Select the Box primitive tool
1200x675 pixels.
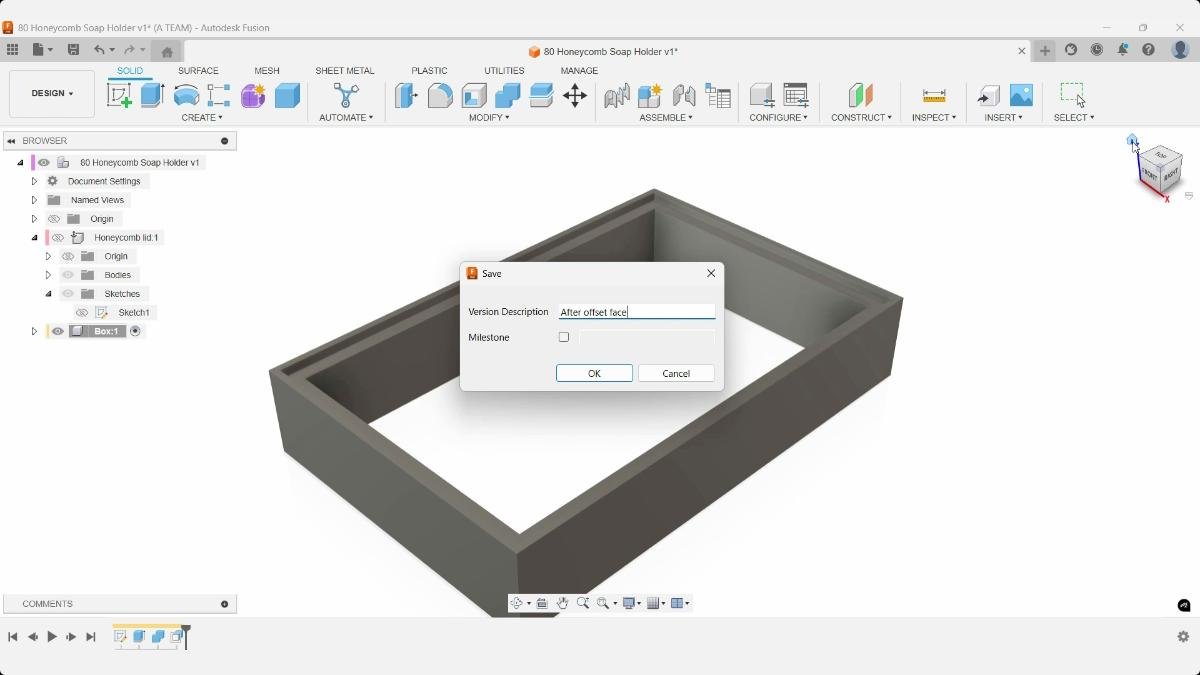[287, 95]
